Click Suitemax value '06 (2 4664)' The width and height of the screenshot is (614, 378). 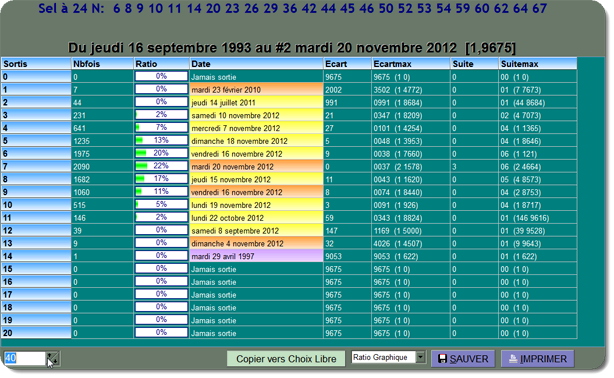click(x=520, y=167)
